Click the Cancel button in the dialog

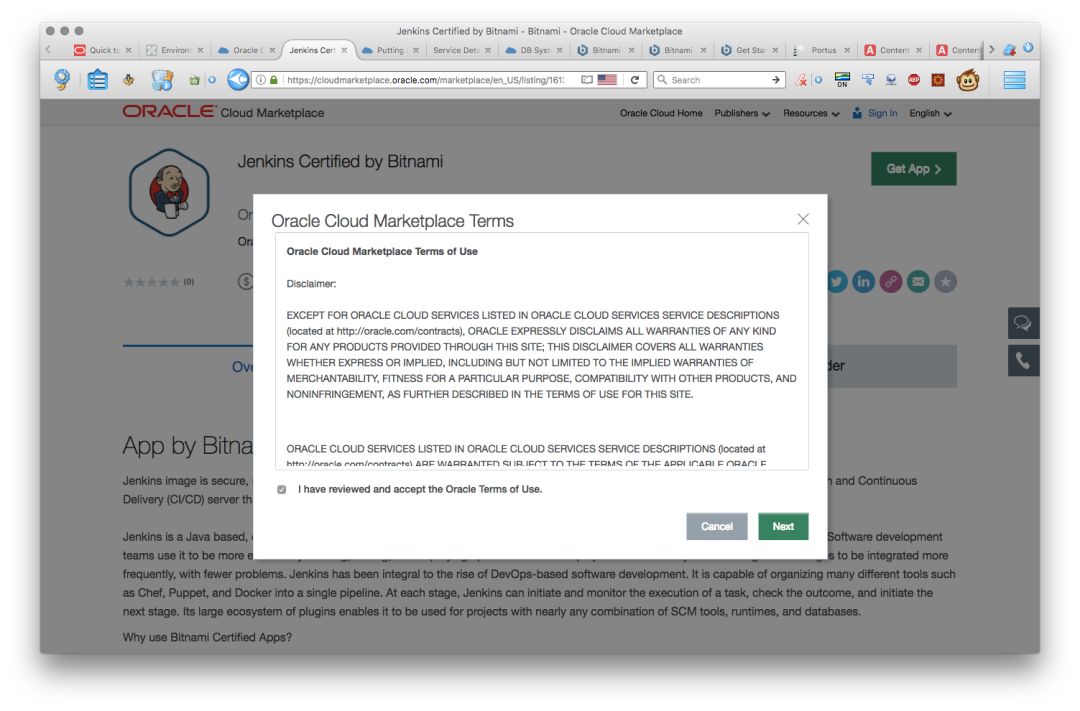coord(716,526)
